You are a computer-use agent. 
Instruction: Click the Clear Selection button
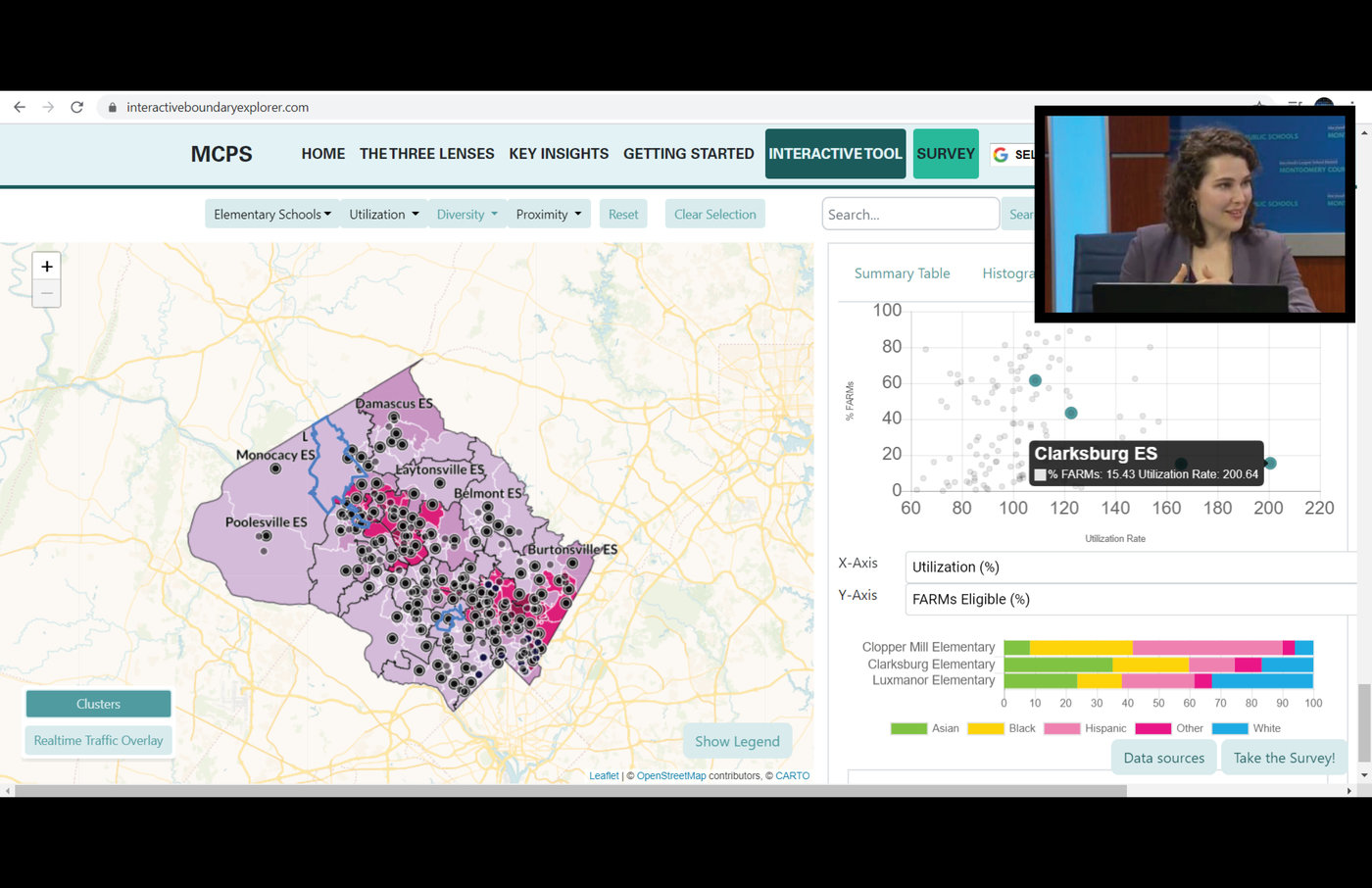coord(714,214)
